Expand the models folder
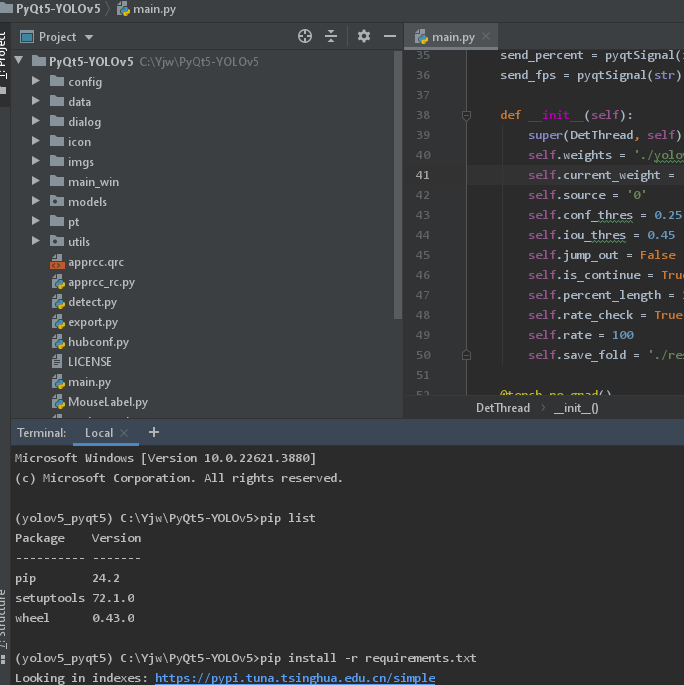This screenshot has height=685, width=684. (36, 201)
